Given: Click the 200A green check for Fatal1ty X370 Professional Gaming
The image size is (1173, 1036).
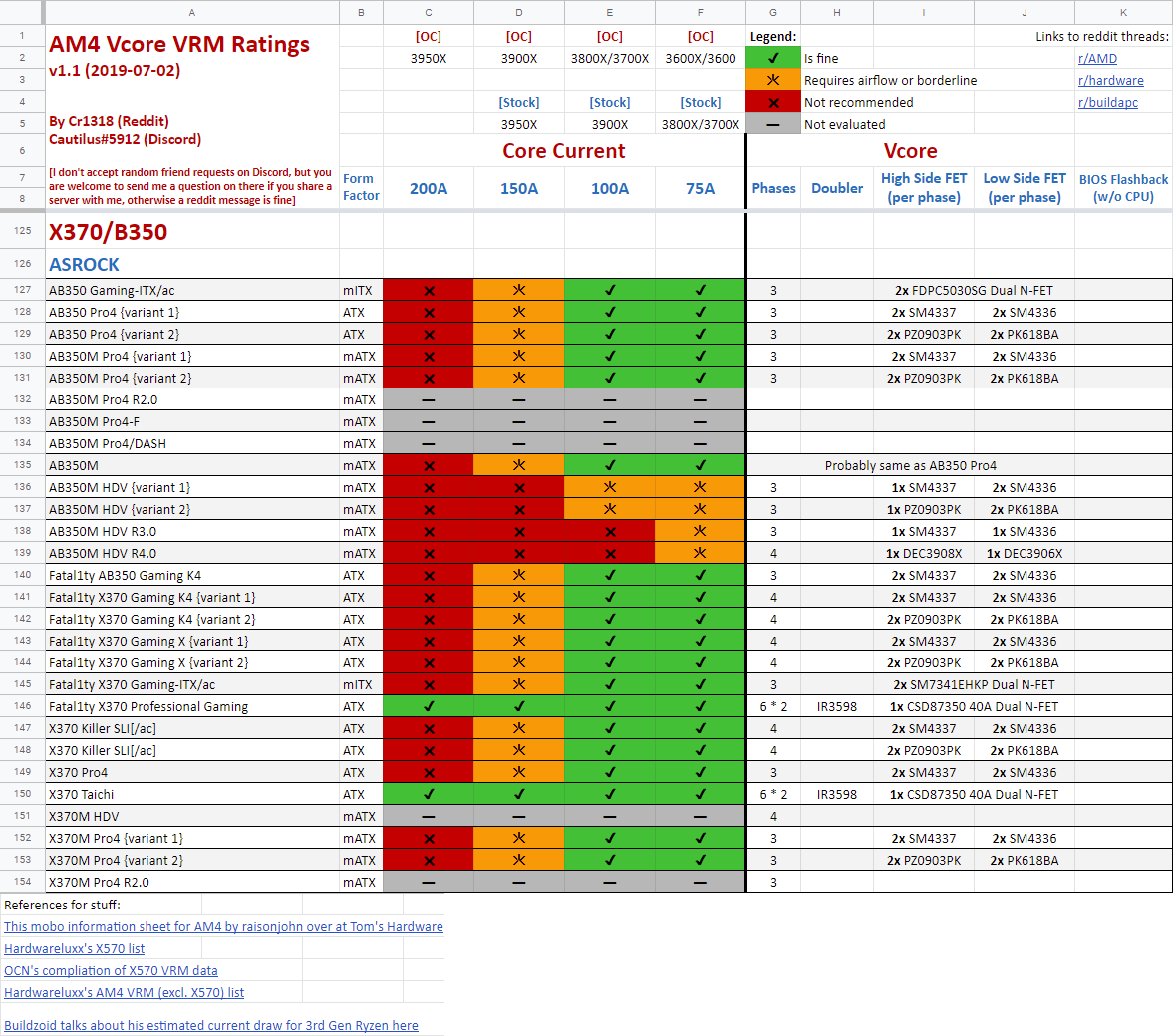Looking at the screenshot, I should (428, 706).
